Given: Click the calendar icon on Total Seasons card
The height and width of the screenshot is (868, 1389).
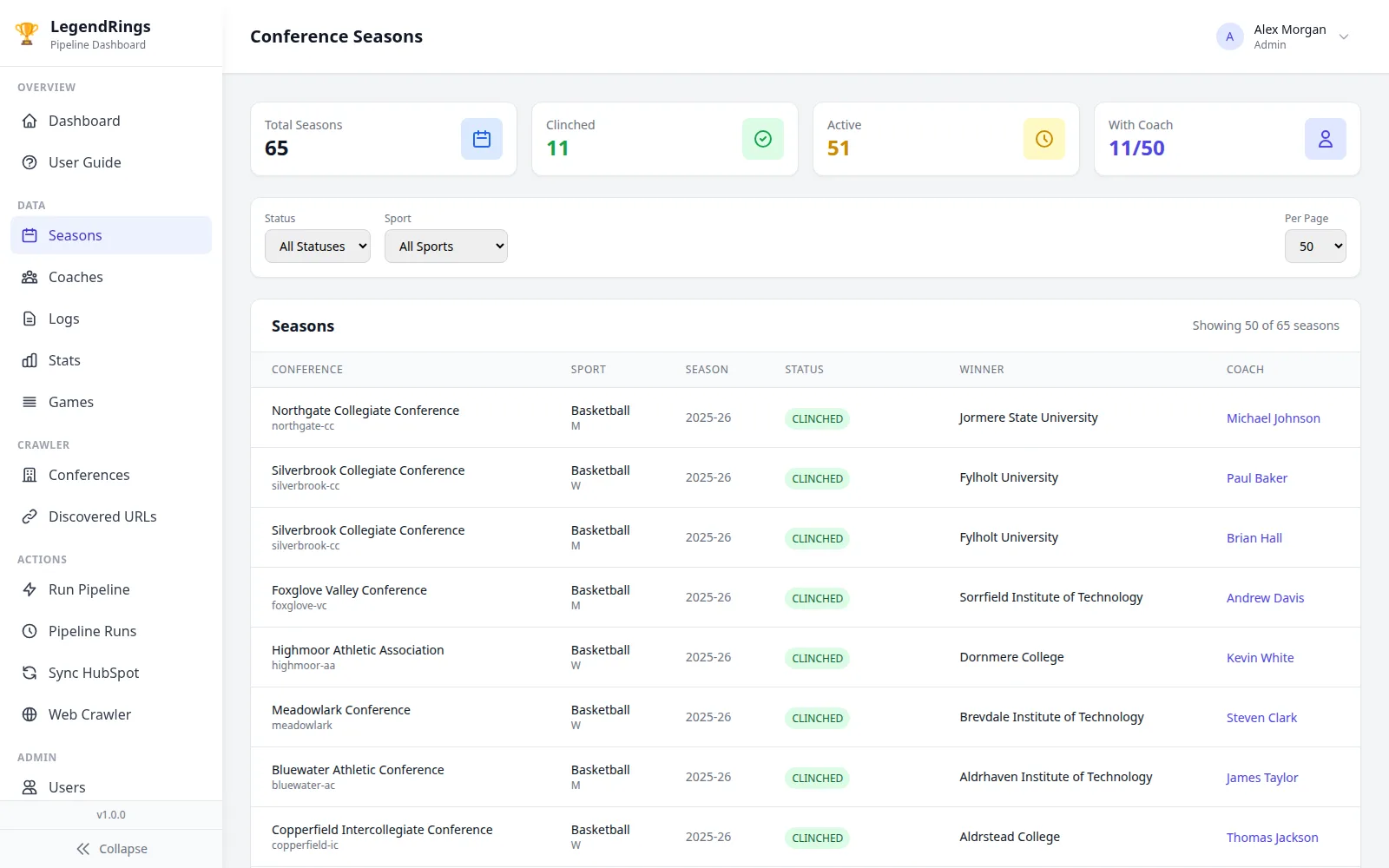Looking at the screenshot, I should pos(482,139).
